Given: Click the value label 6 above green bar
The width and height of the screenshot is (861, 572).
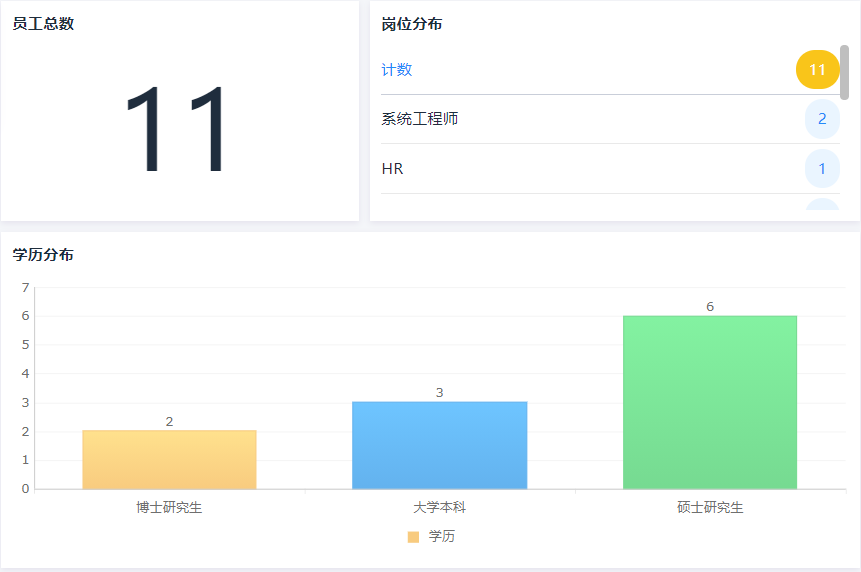Looking at the screenshot, I should 710,307.
